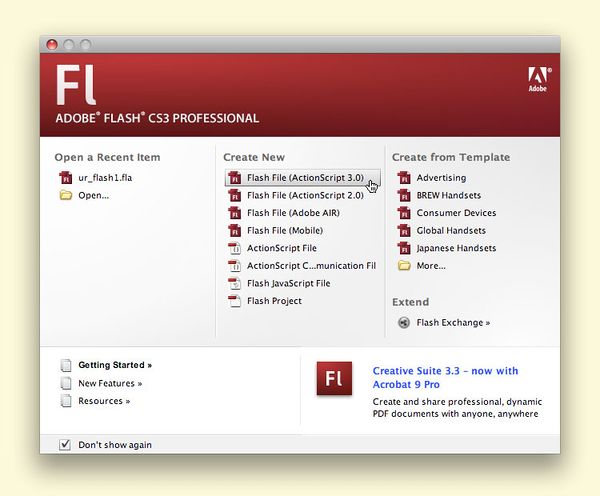The image size is (600, 496).
Task: Toggle the Don't show again checkbox
Action: click(65, 444)
